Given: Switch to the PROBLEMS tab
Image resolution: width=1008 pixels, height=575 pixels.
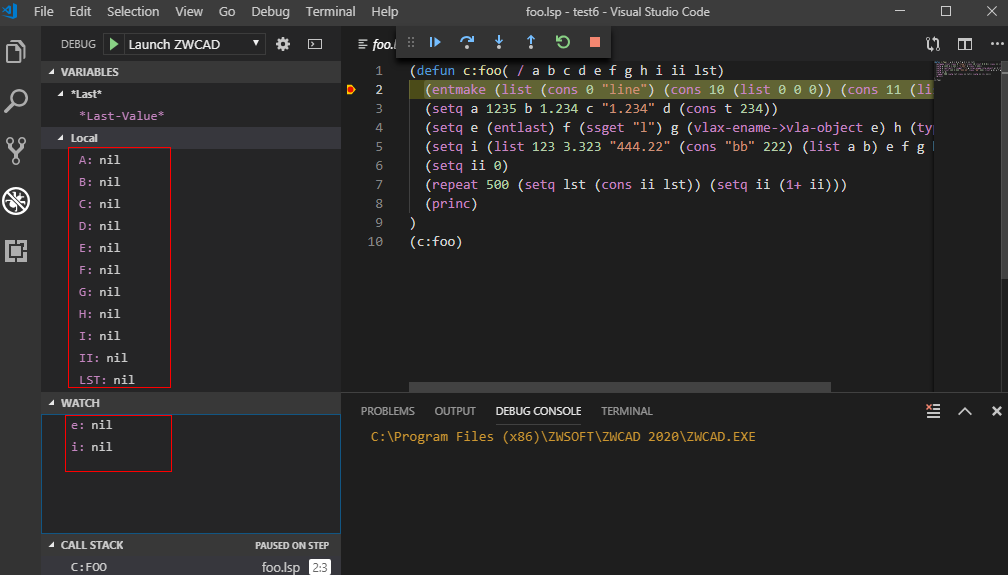Looking at the screenshot, I should (388, 411).
